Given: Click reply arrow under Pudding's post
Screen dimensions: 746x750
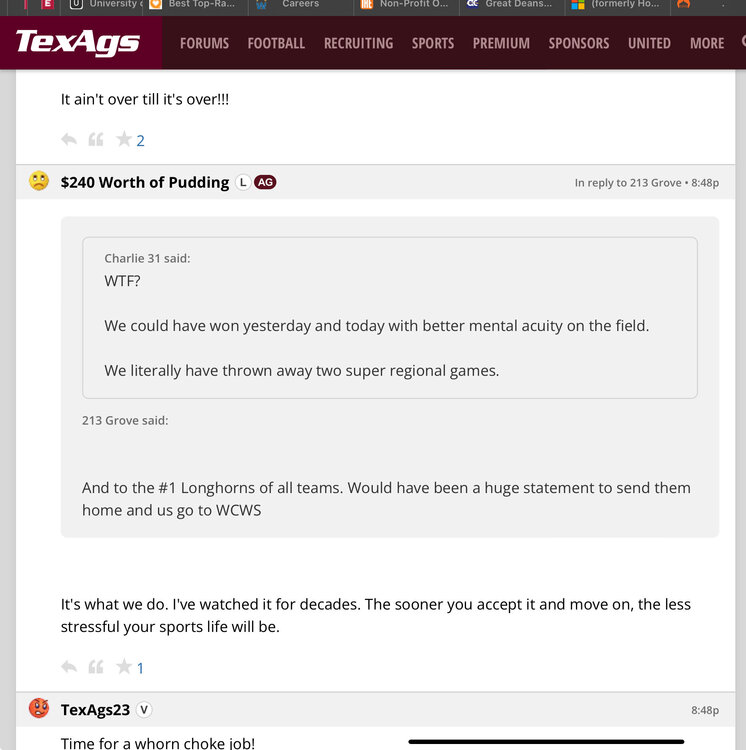Looking at the screenshot, I should tap(69, 667).
